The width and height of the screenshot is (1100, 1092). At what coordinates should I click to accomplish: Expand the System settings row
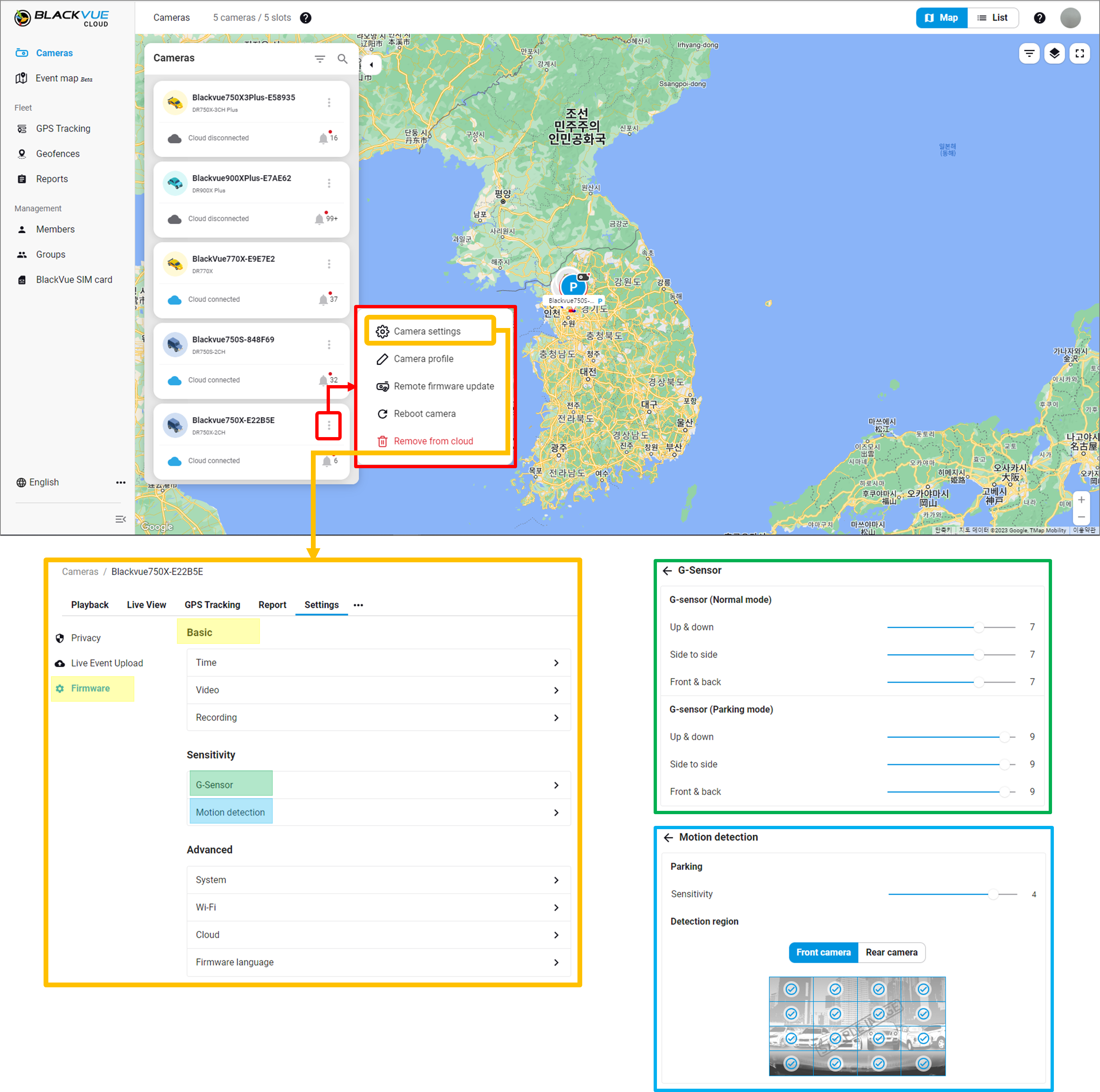[379, 880]
